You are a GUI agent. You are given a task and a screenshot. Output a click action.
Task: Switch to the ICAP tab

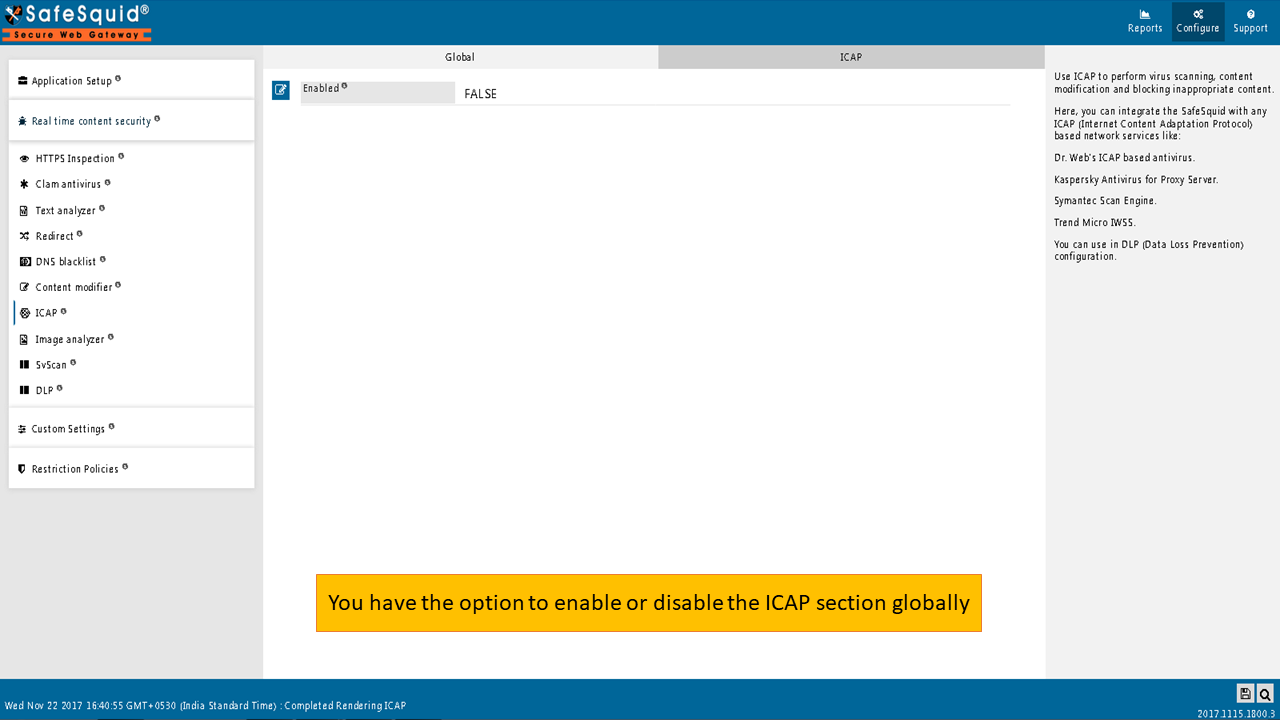click(x=851, y=57)
